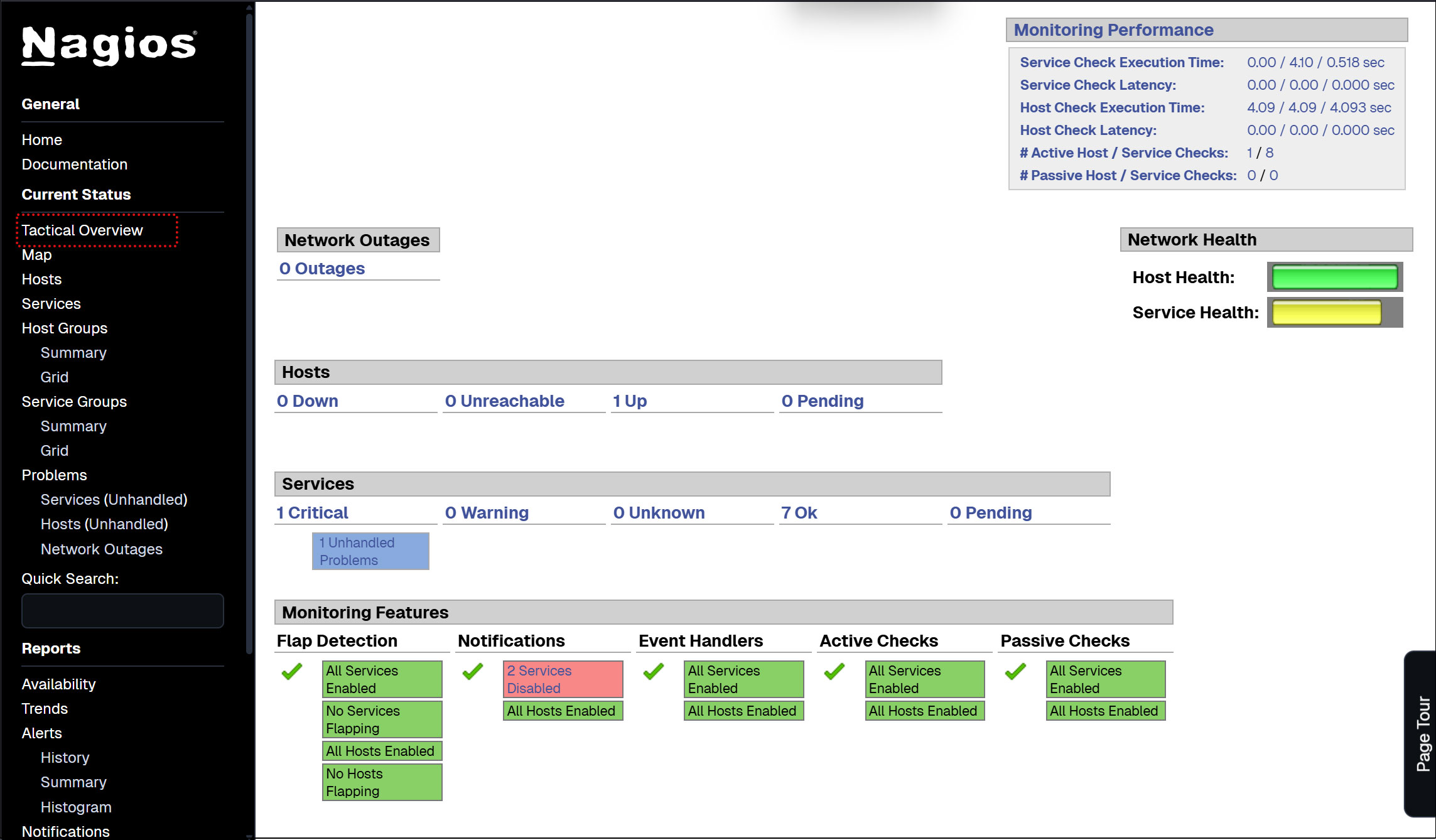Open the 0 Outages link
The height and width of the screenshot is (840, 1436).
[321, 269]
